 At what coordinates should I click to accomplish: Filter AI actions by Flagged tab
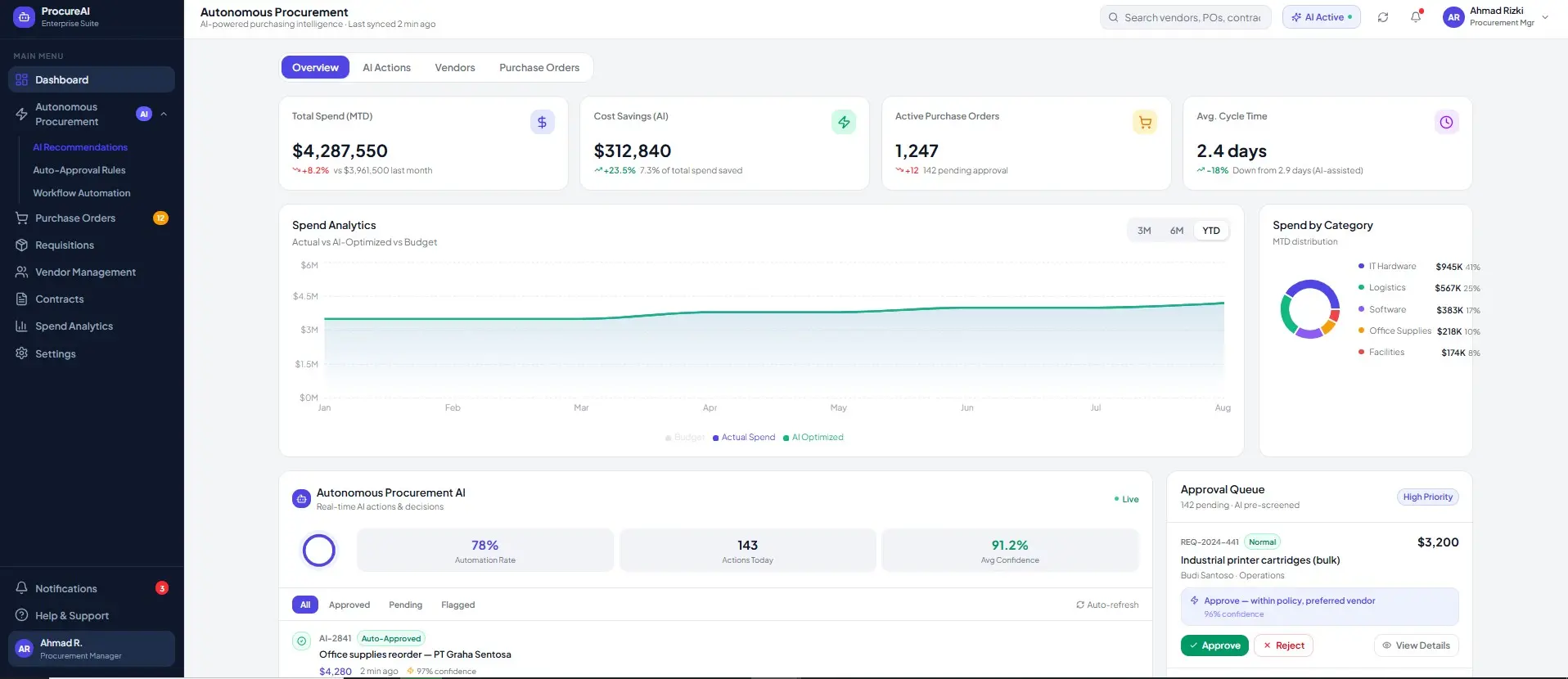pyautogui.click(x=457, y=605)
